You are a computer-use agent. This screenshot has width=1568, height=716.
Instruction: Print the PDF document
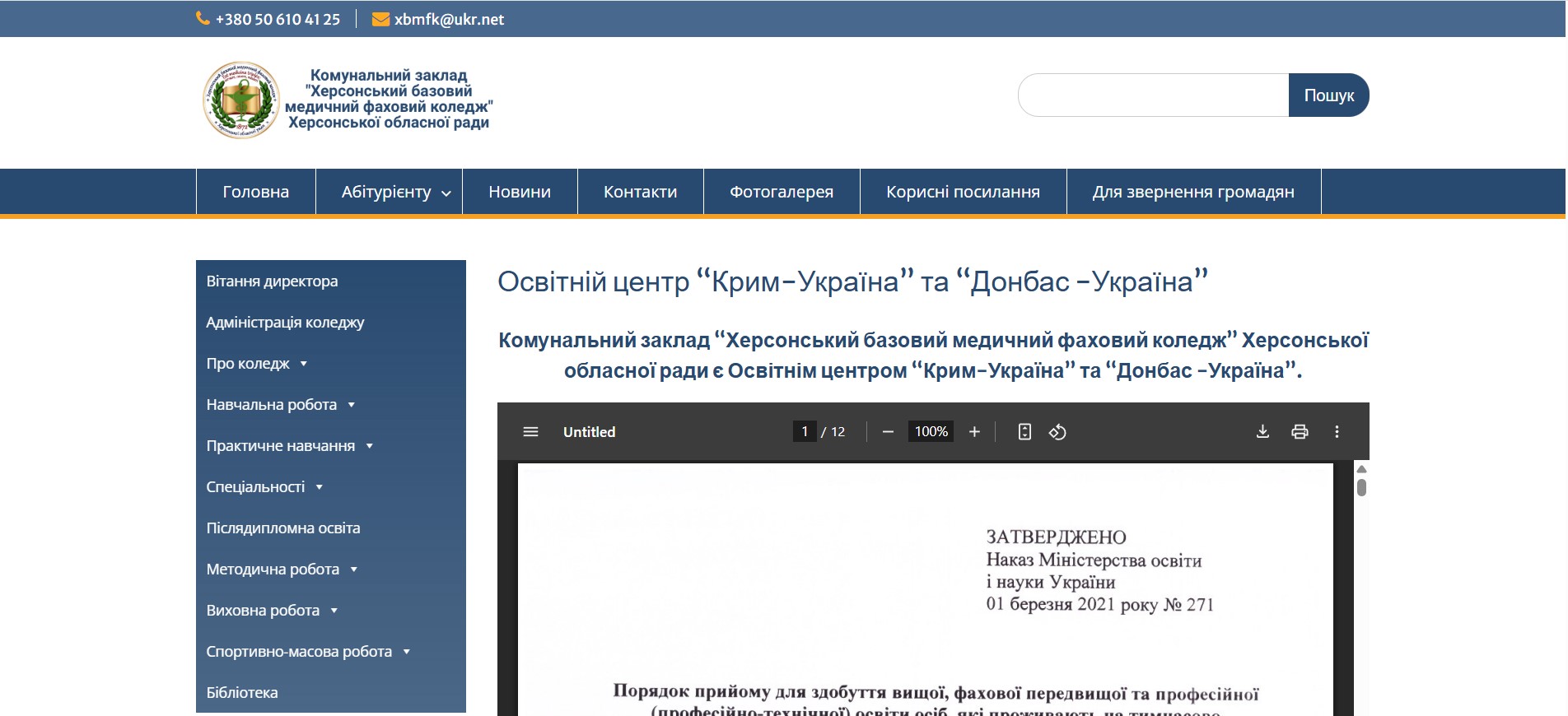click(x=1300, y=432)
